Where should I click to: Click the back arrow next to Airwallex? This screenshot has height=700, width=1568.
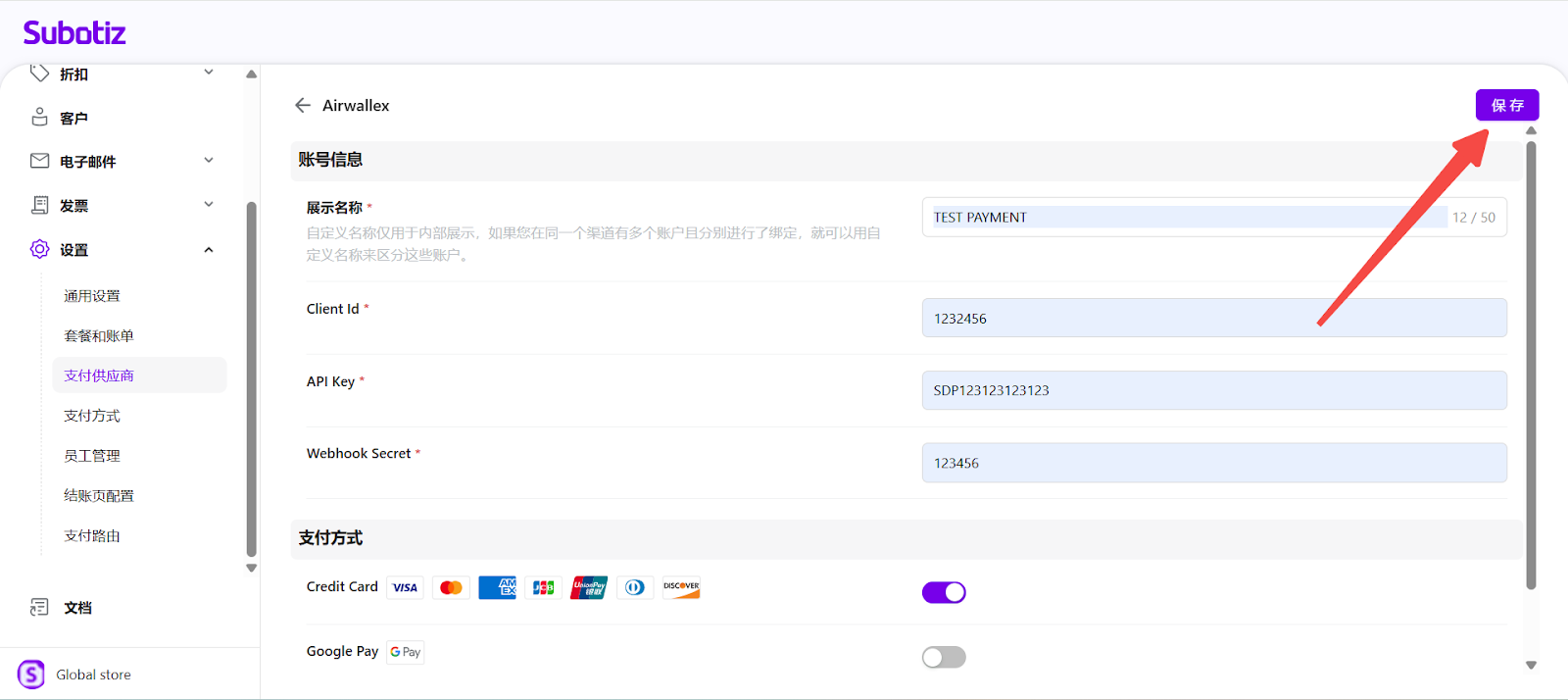click(303, 106)
